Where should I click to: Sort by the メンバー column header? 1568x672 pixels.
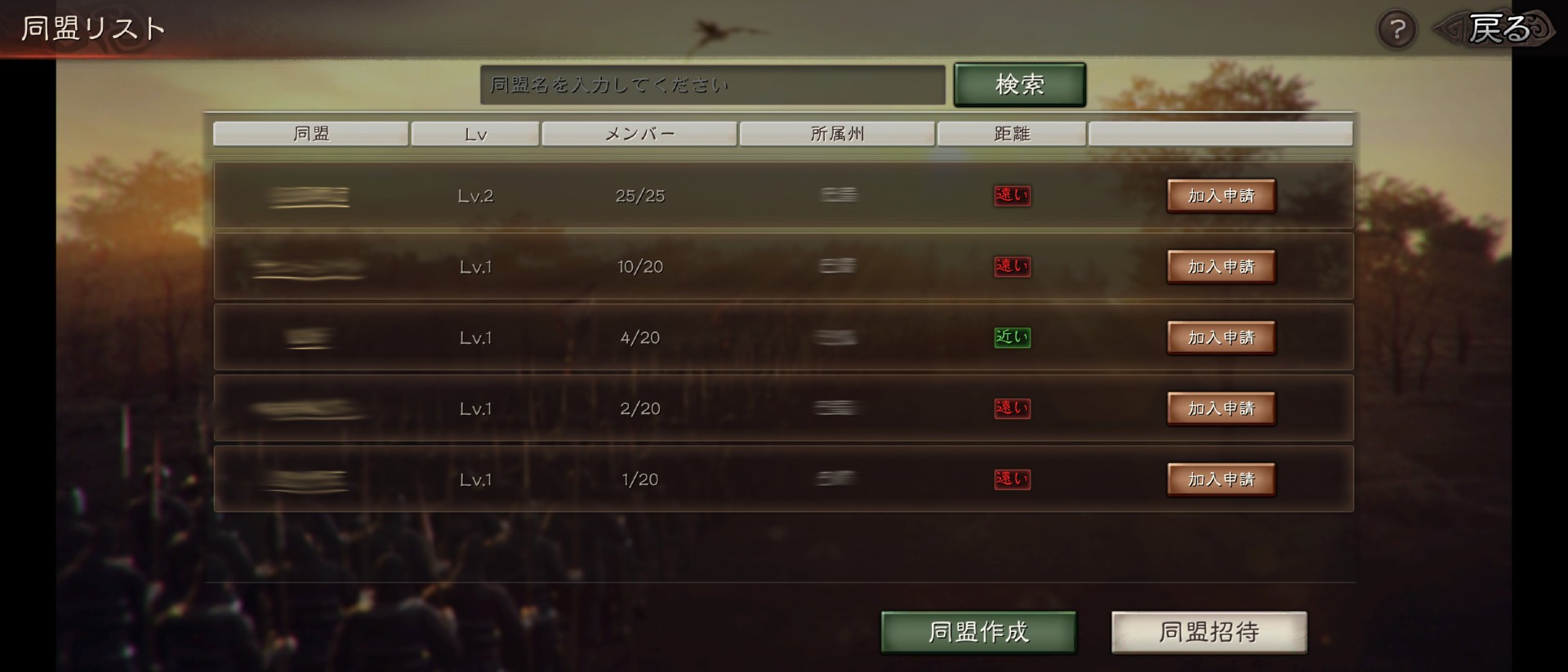639,134
